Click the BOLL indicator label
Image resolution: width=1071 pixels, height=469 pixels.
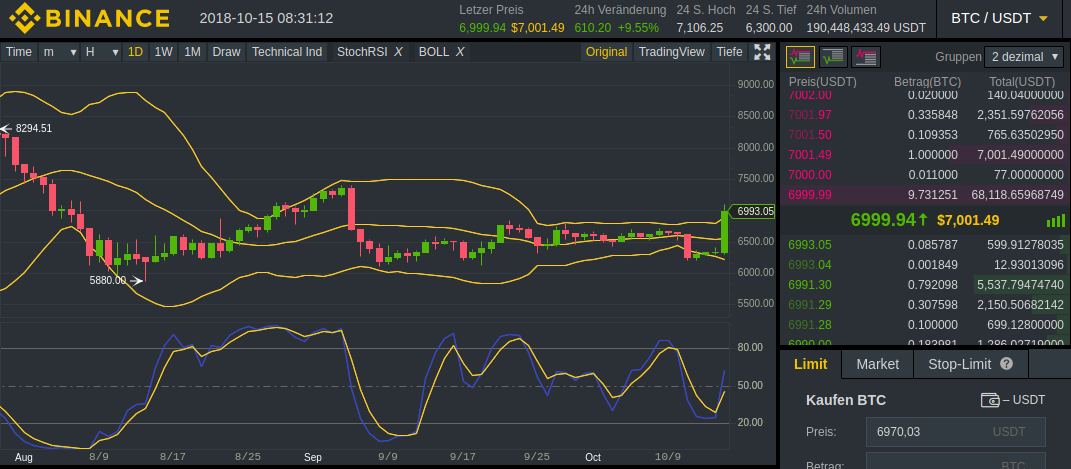pyautogui.click(x=432, y=52)
